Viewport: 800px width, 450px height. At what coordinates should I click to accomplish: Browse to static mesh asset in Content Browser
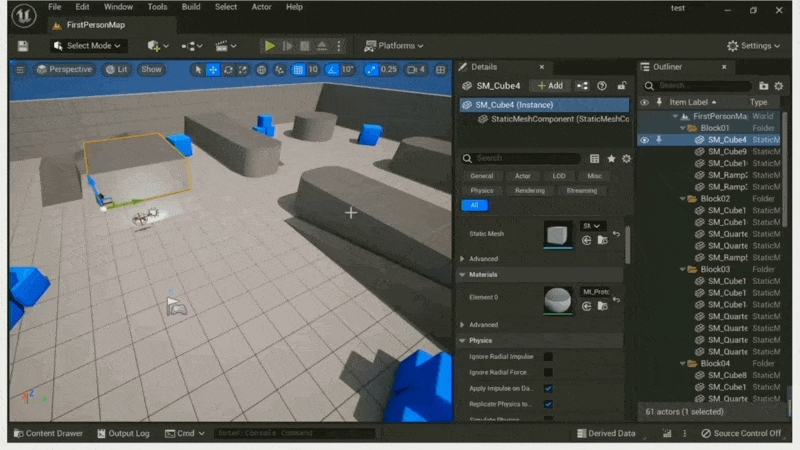coord(601,240)
